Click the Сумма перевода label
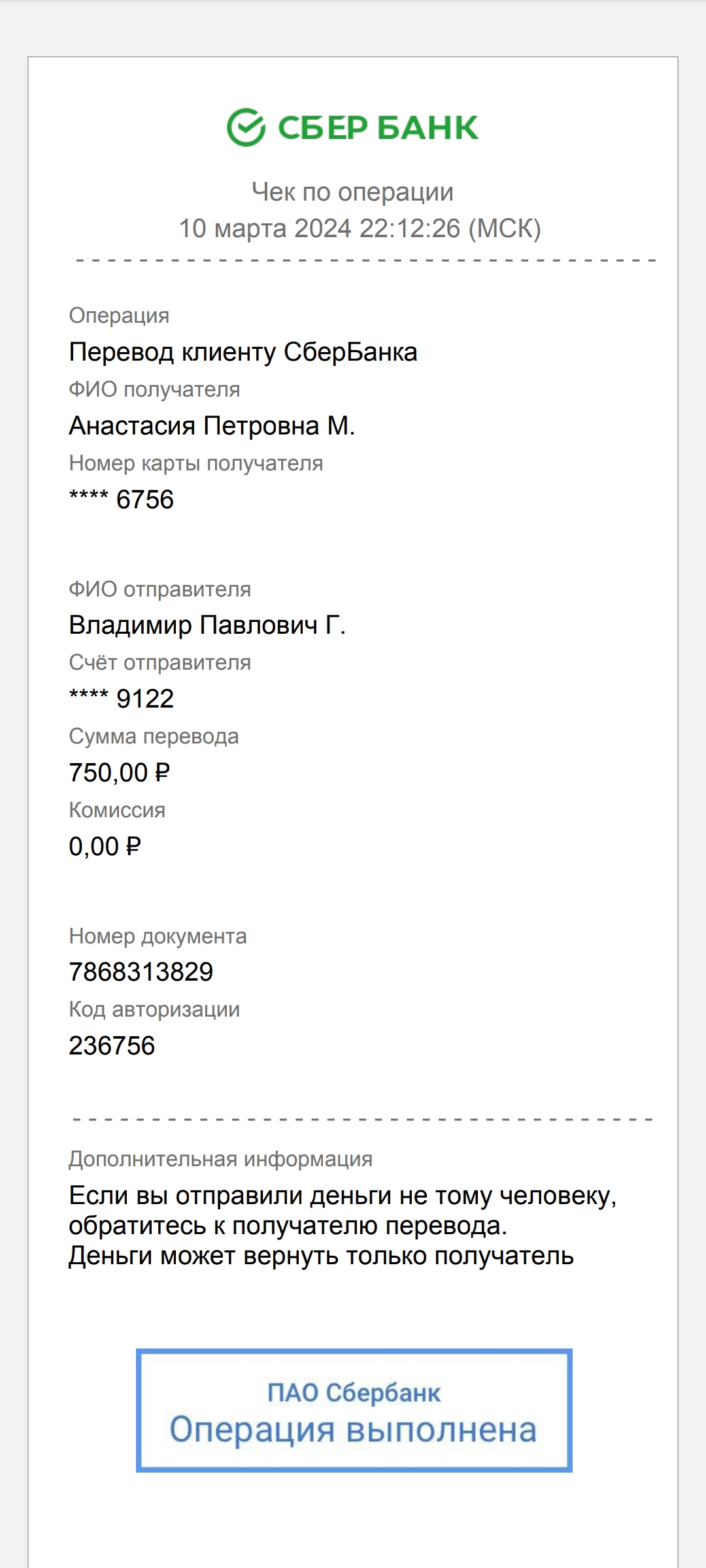 click(x=154, y=736)
